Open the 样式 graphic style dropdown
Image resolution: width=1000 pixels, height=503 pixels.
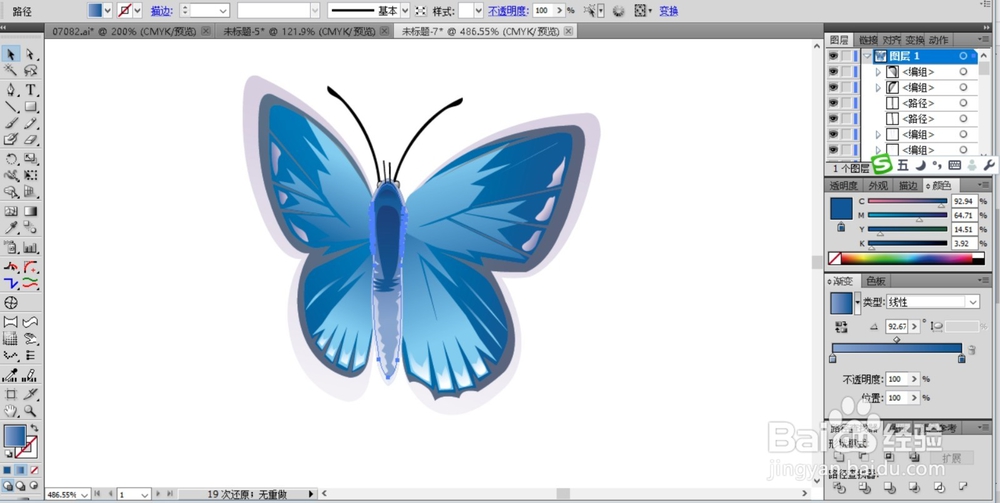pyautogui.click(x=478, y=11)
